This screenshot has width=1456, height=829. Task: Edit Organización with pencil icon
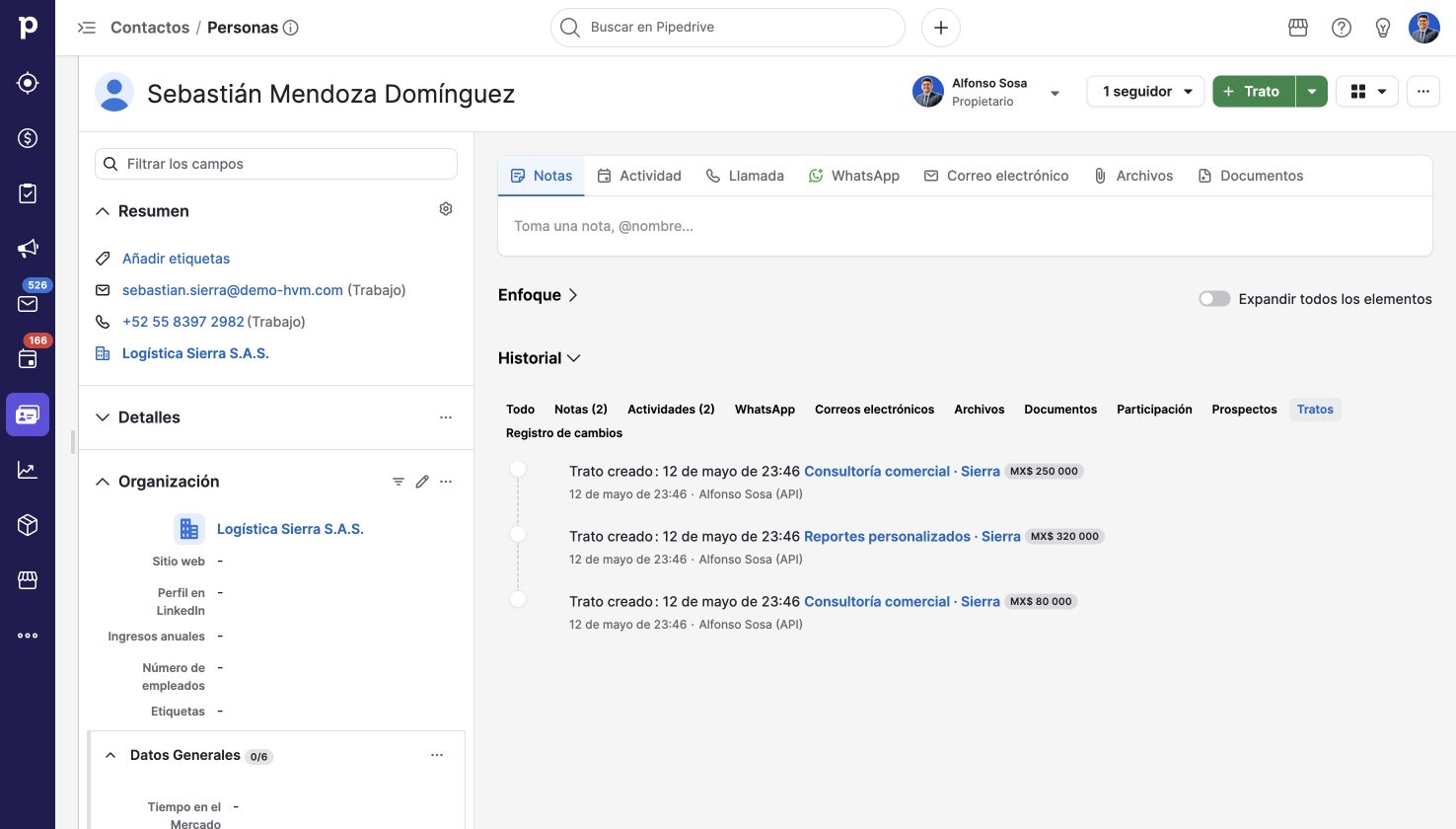(422, 482)
